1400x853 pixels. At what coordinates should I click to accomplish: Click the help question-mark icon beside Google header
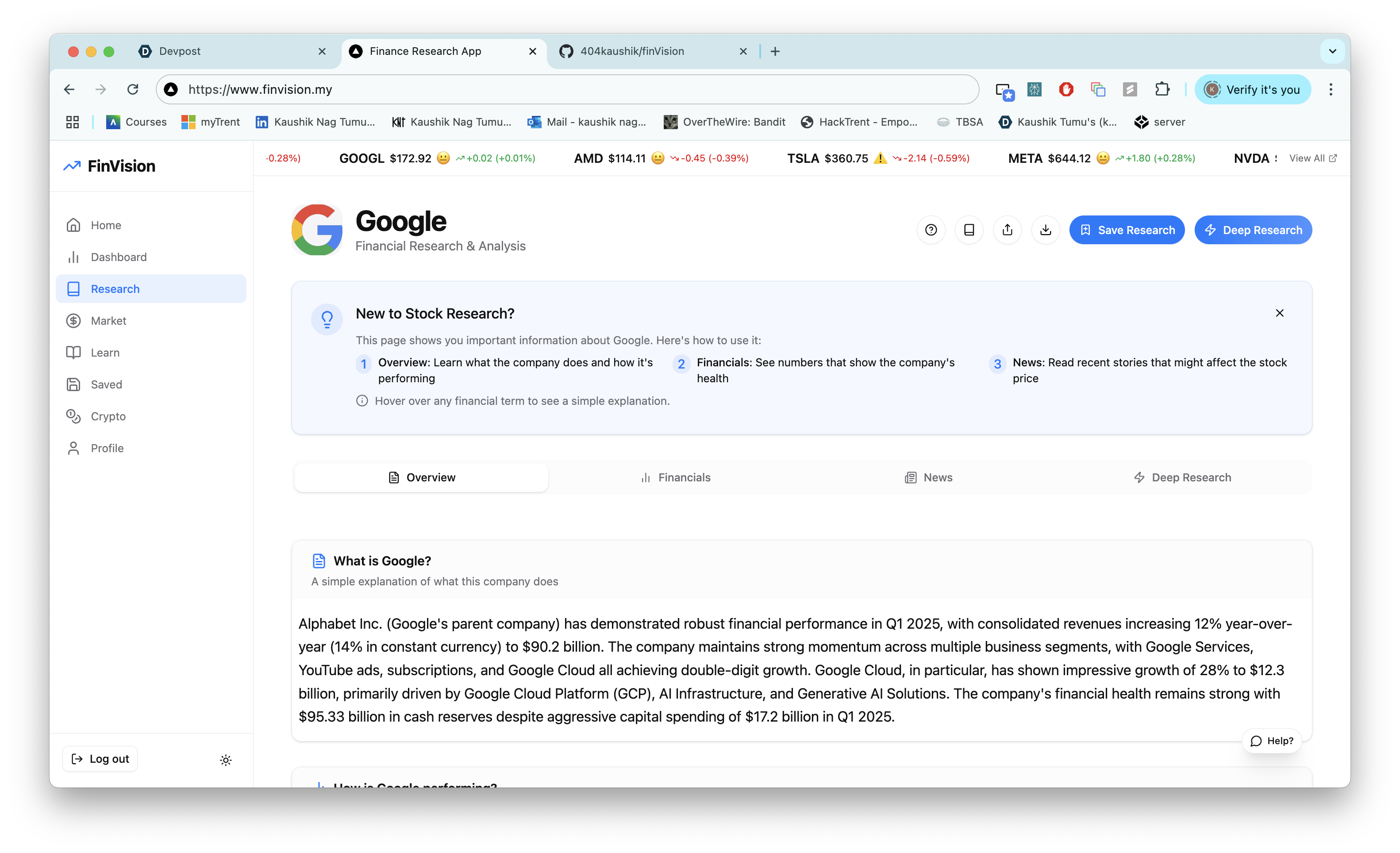point(931,230)
